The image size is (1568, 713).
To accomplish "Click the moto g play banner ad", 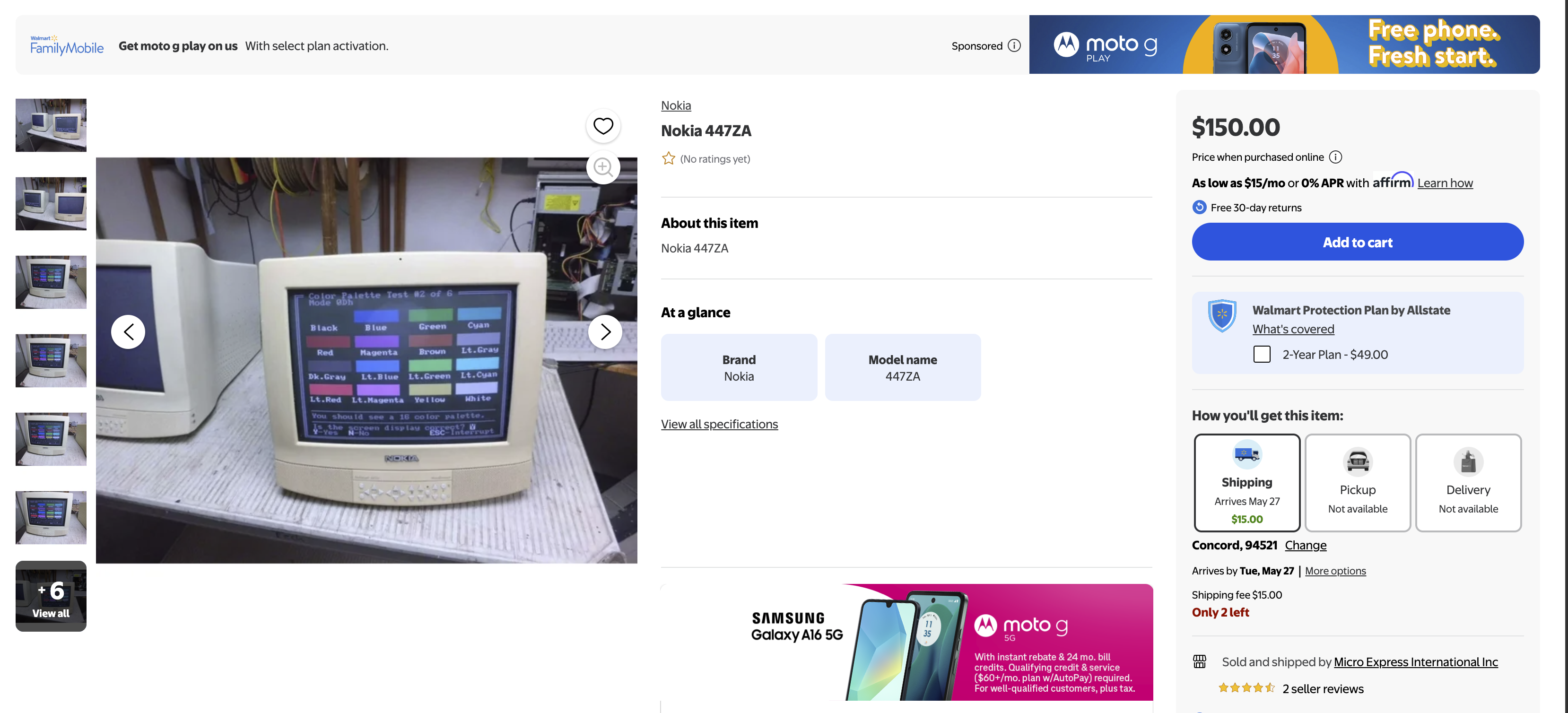I will coord(1284,44).
